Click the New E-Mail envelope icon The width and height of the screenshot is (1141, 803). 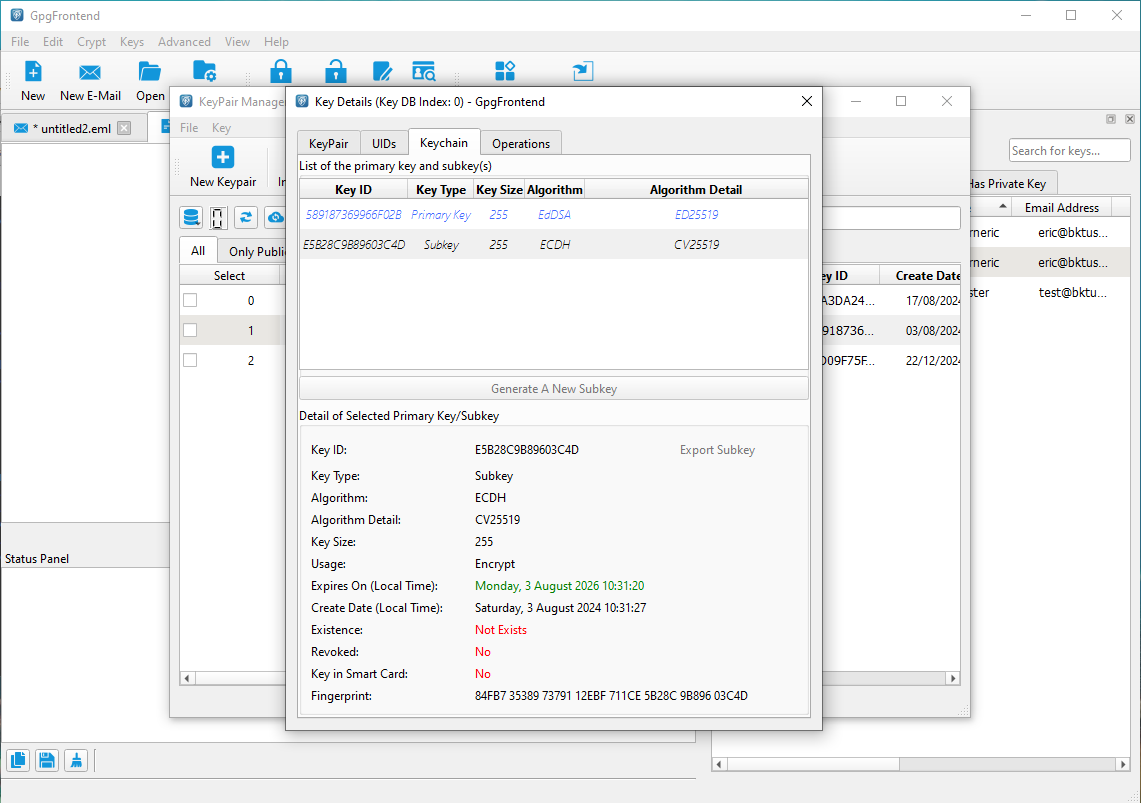90,71
